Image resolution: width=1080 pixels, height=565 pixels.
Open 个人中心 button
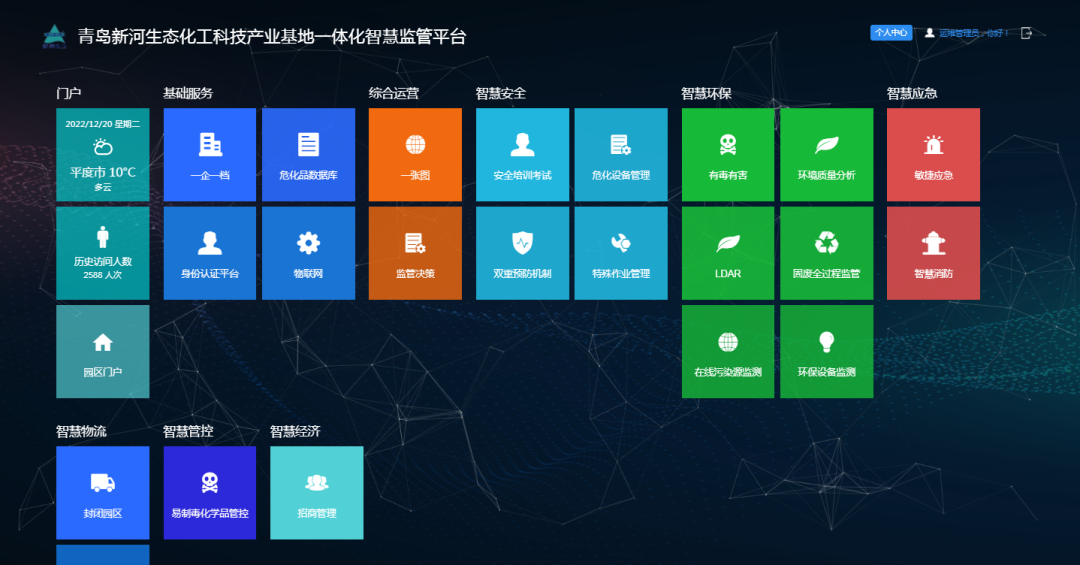coord(891,33)
